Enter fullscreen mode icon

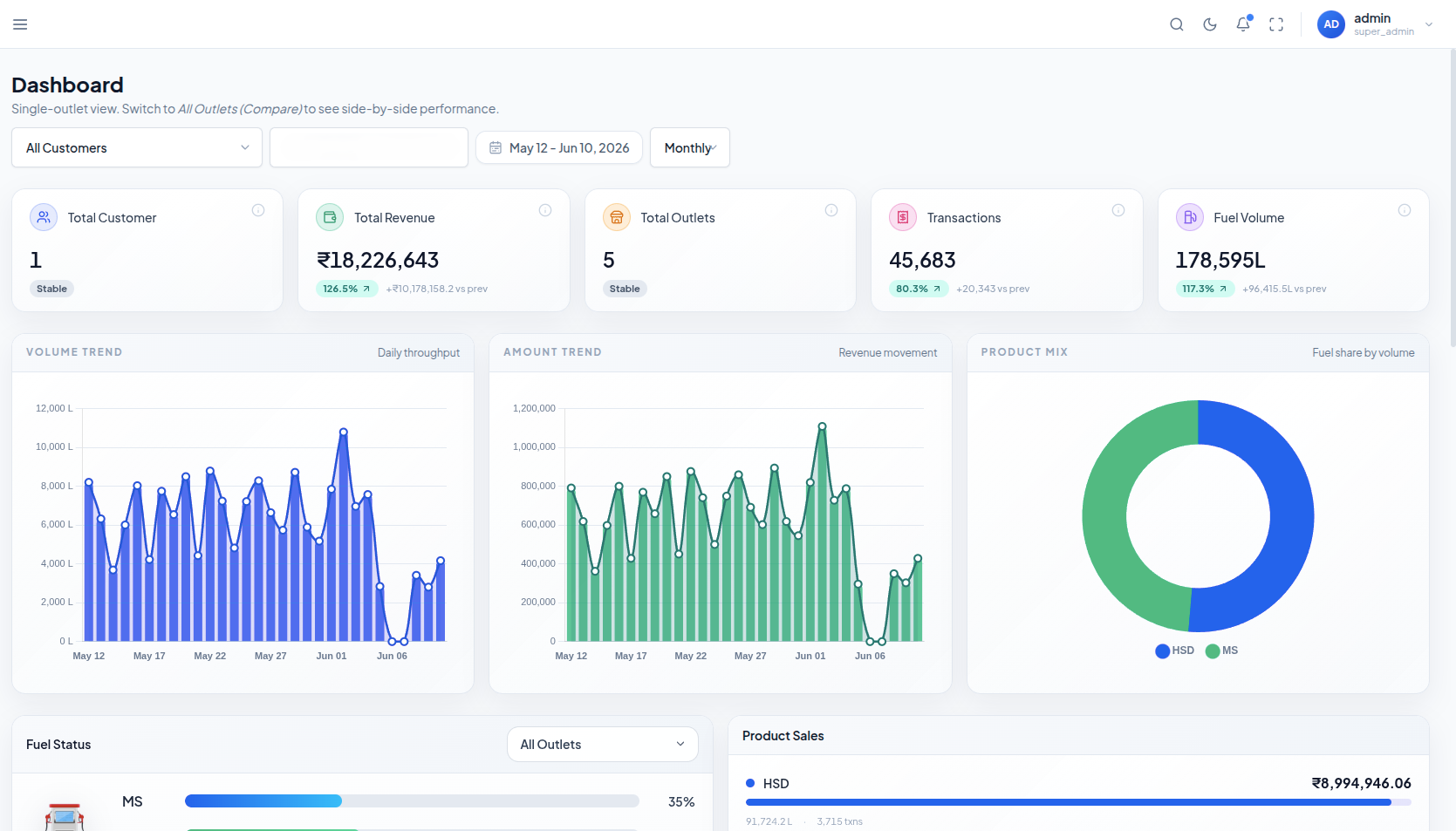pyautogui.click(x=1276, y=24)
